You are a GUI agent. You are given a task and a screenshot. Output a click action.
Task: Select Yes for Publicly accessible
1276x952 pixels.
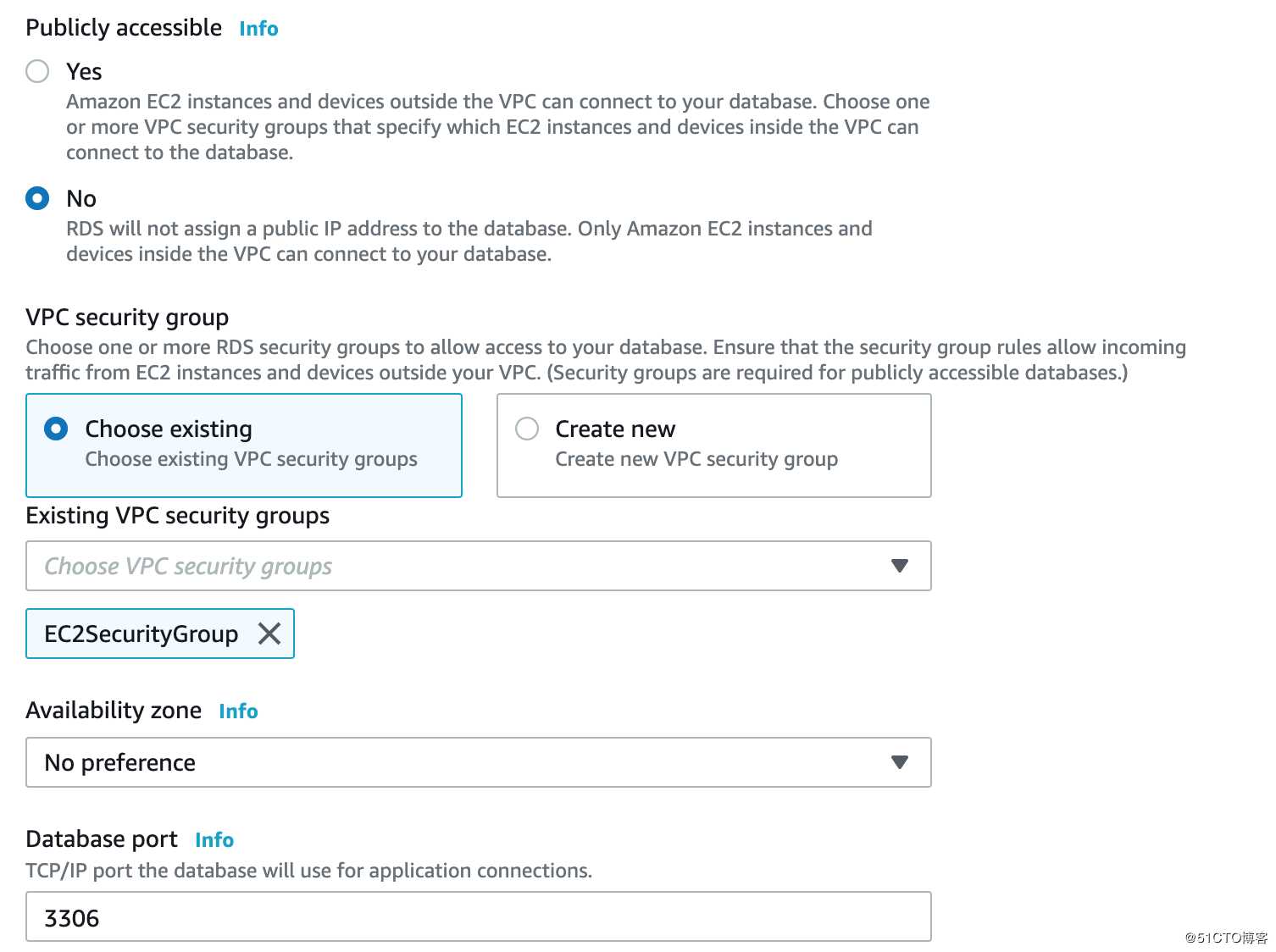[x=37, y=71]
